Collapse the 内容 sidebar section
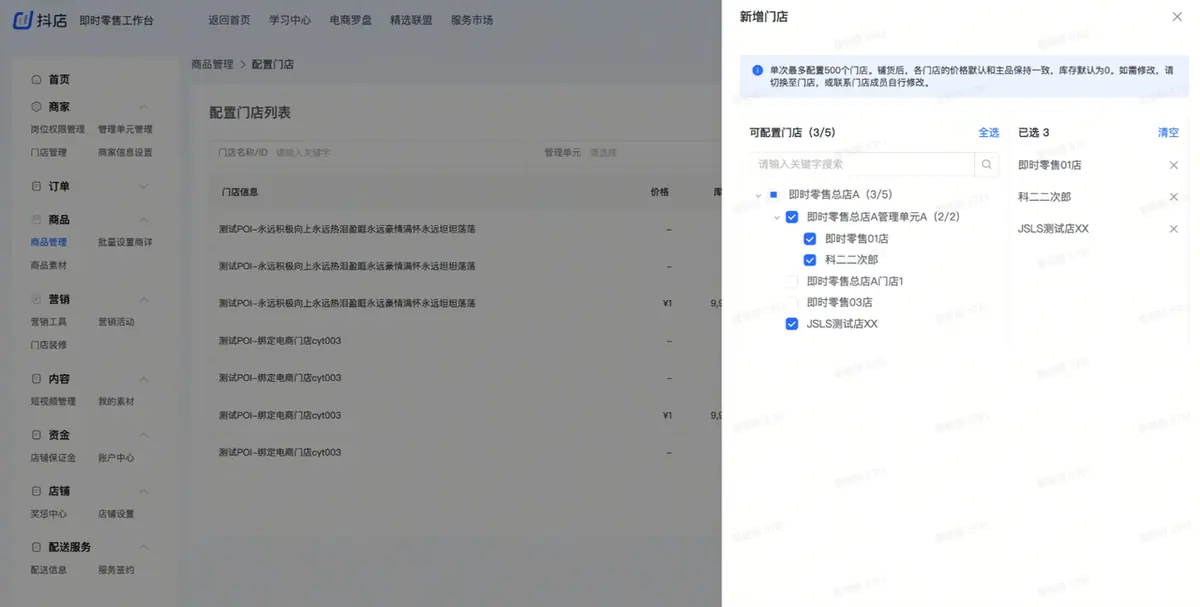 coord(143,379)
